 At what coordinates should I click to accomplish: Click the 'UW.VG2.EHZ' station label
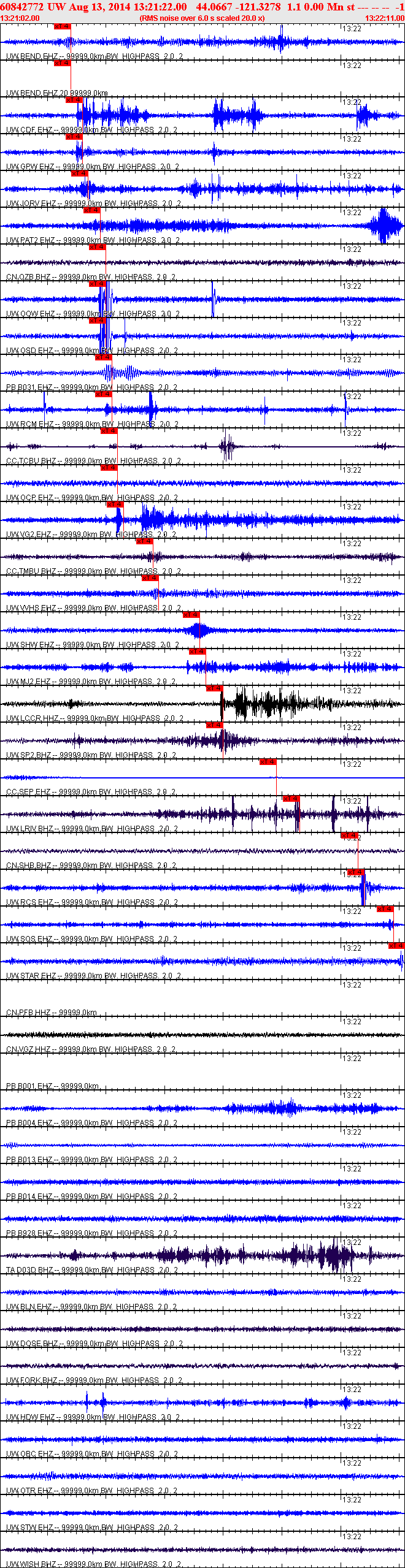coord(29,535)
